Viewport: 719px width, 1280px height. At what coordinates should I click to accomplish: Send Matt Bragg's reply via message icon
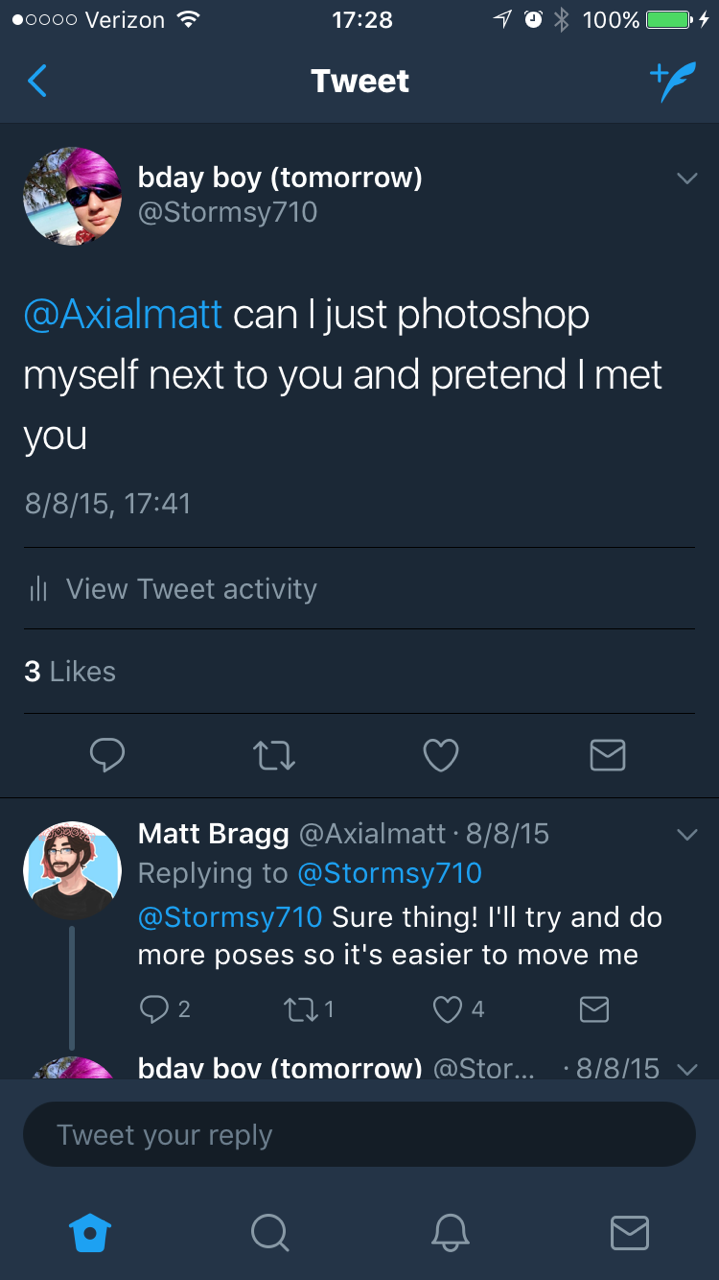point(594,1010)
